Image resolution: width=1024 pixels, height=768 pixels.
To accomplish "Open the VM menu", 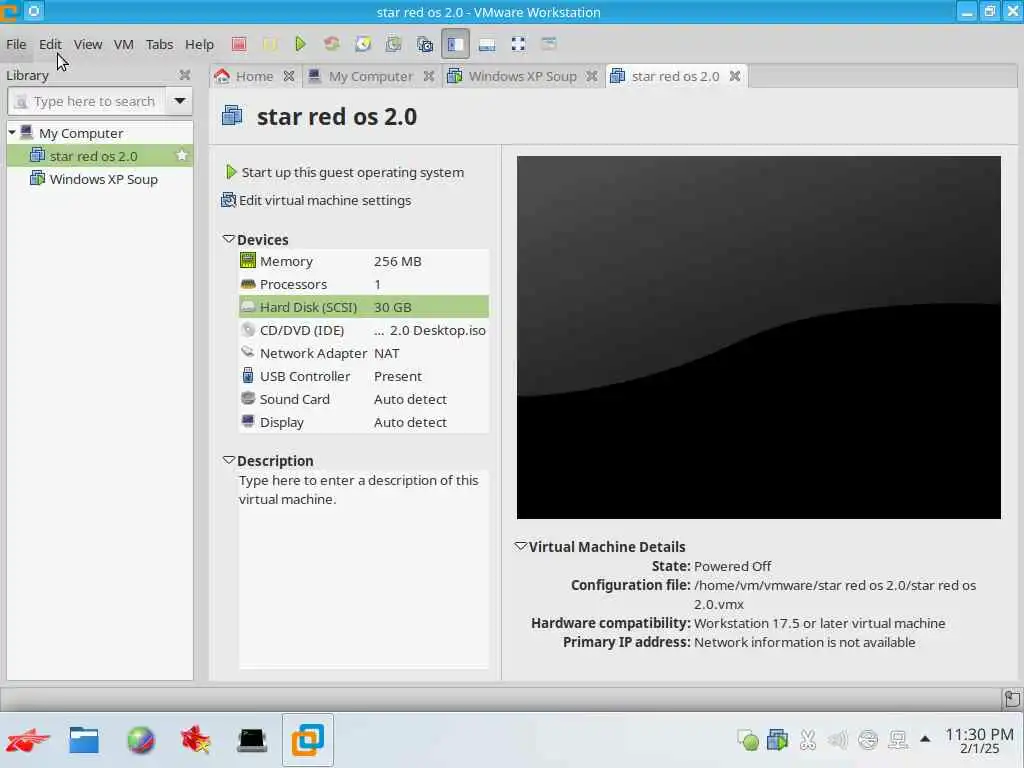I will click(123, 44).
